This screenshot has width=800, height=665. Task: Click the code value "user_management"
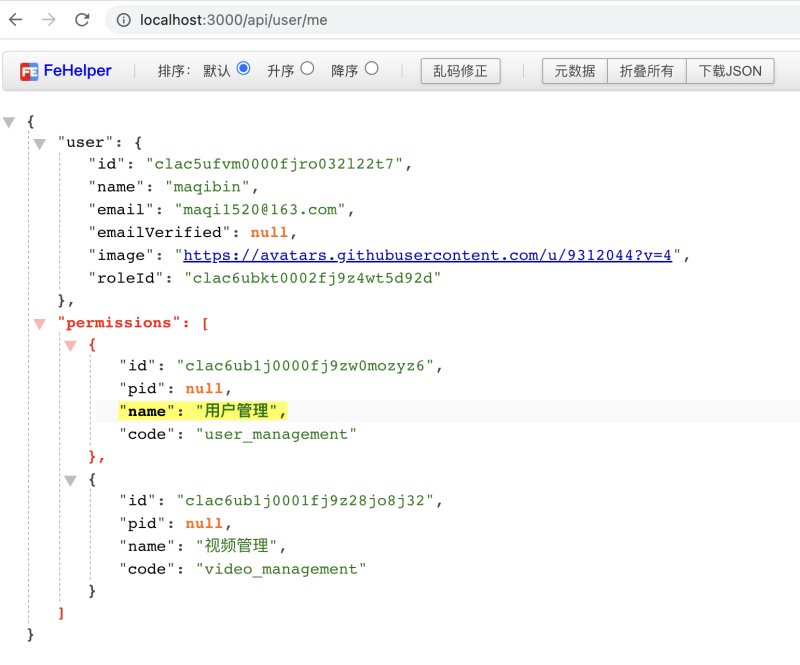(276, 434)
